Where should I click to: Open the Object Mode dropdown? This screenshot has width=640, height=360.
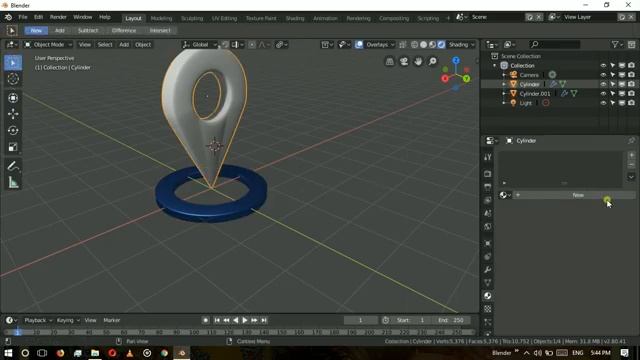click(48, 45)
